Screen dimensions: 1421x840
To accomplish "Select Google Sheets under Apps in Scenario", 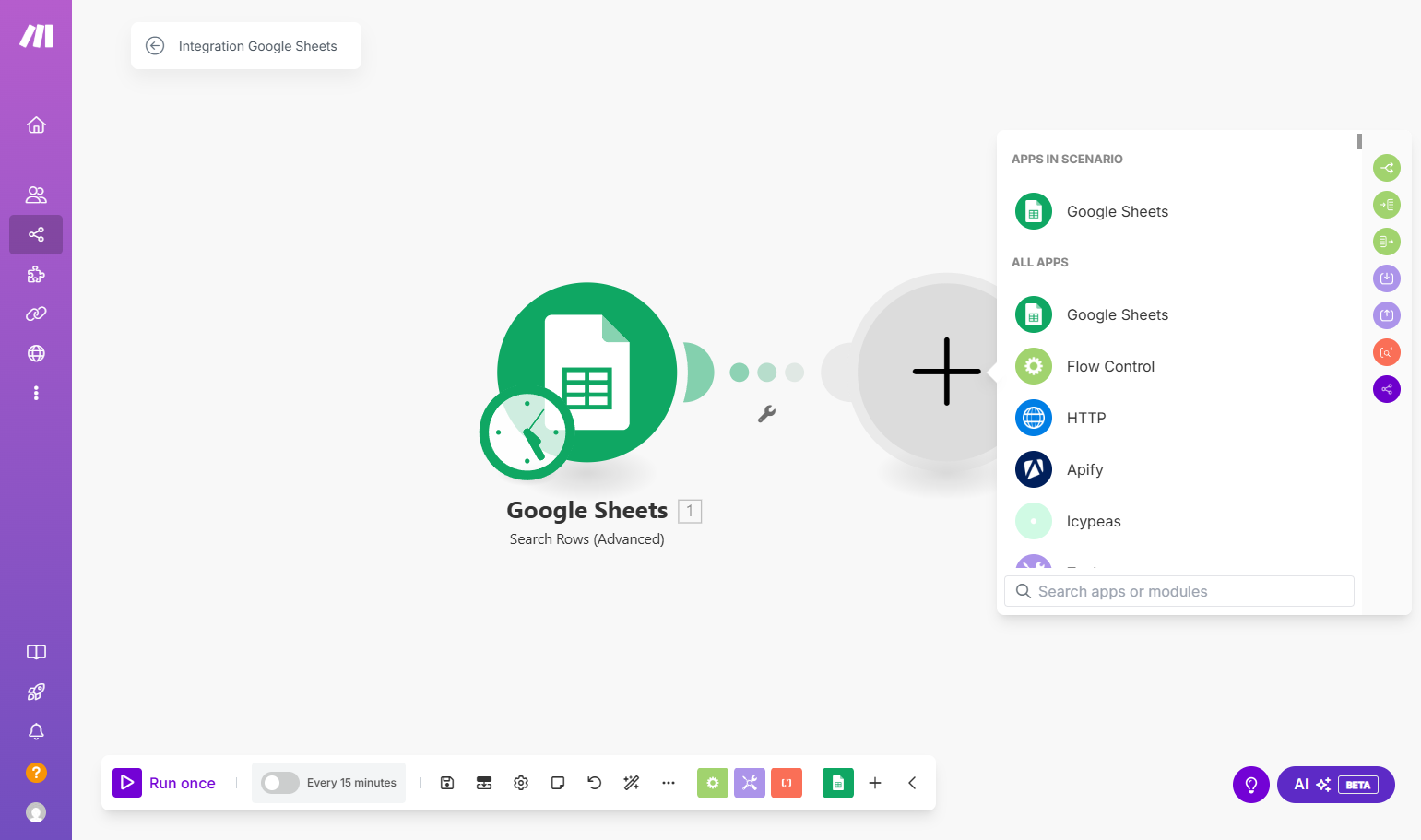I will (1180, 211).
